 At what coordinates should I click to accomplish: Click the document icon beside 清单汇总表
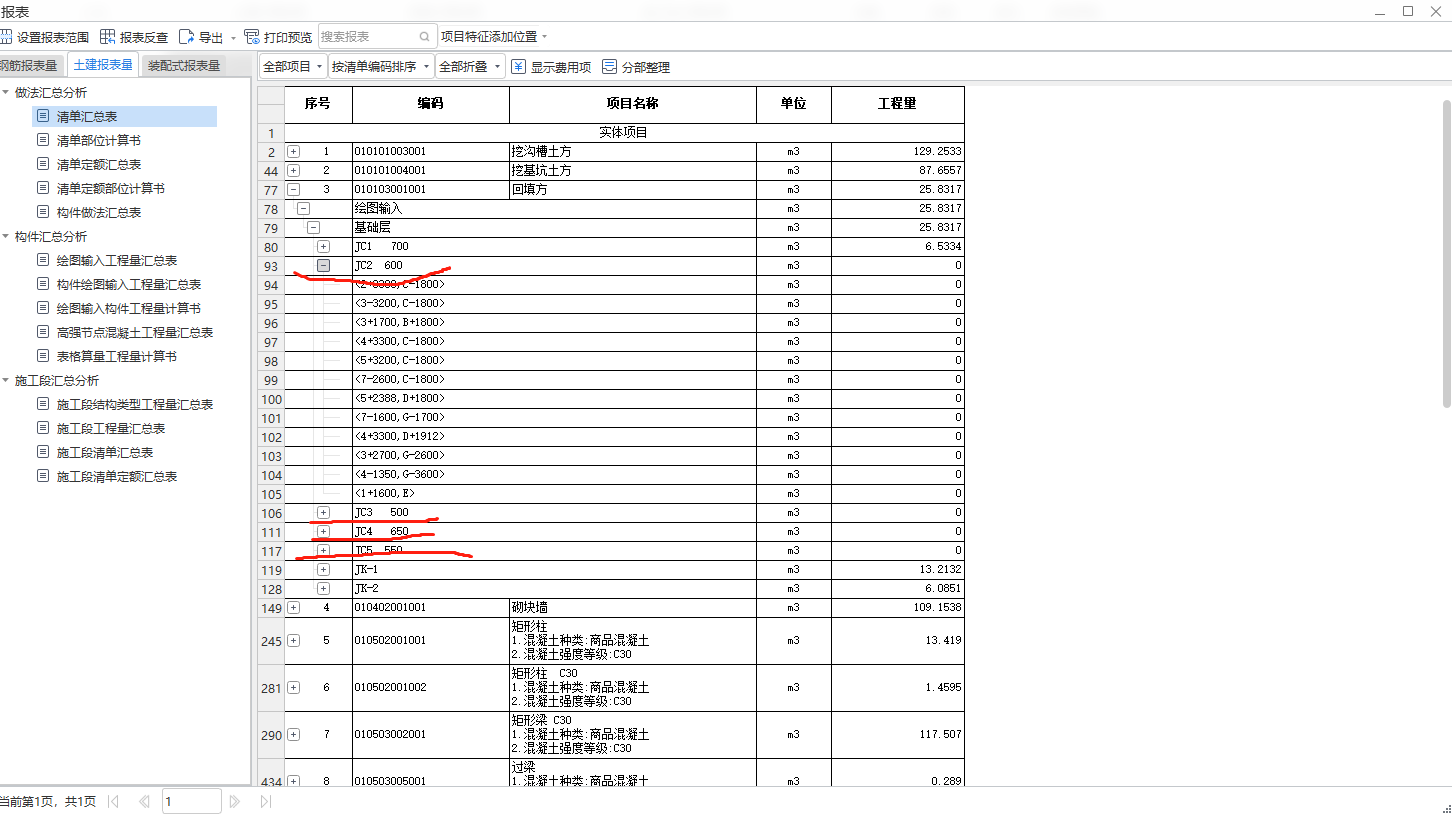pos(43,116)
